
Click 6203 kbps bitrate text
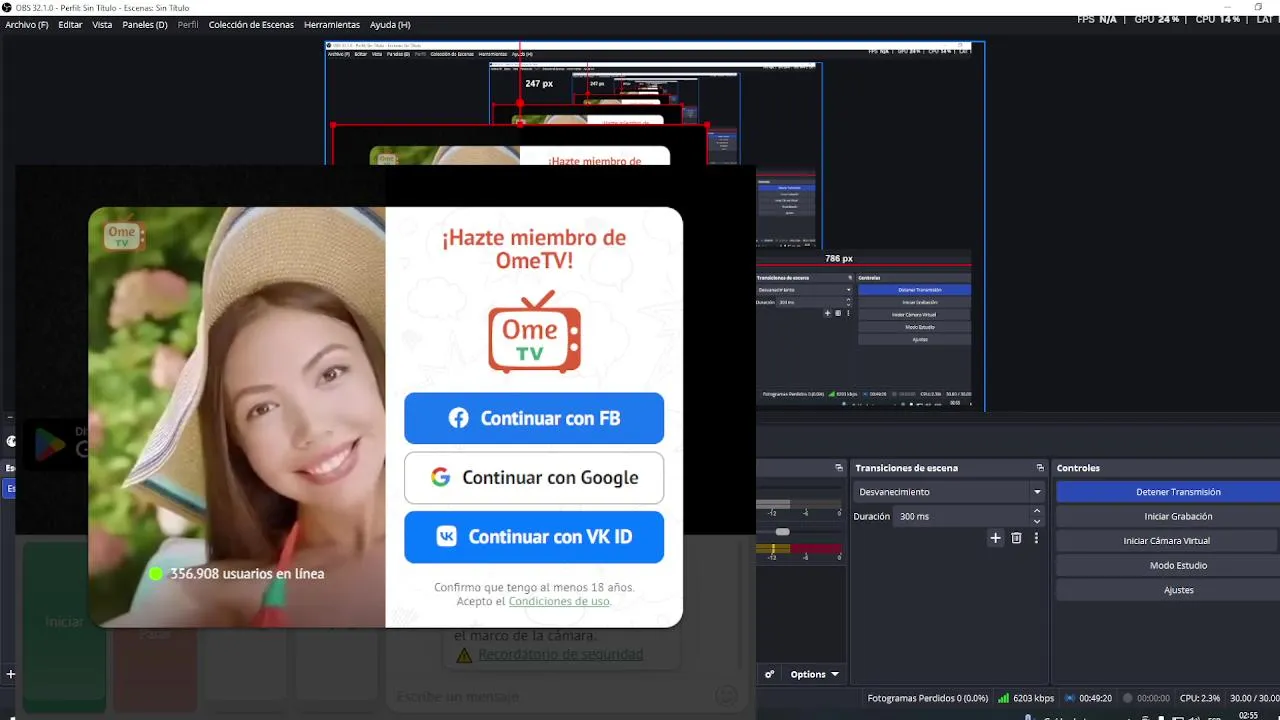[x=1033, y=698]
